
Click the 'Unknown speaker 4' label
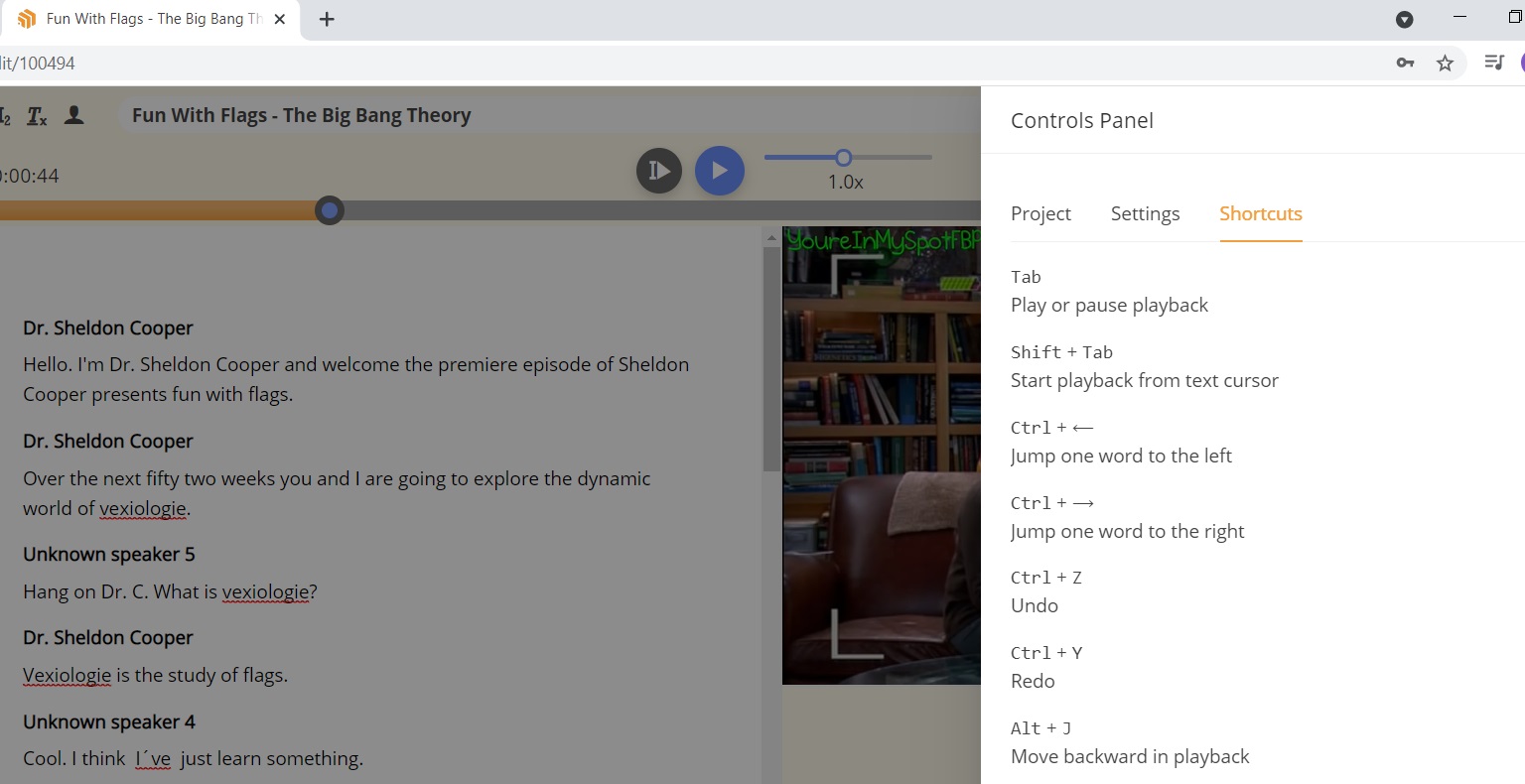[109, 721]
